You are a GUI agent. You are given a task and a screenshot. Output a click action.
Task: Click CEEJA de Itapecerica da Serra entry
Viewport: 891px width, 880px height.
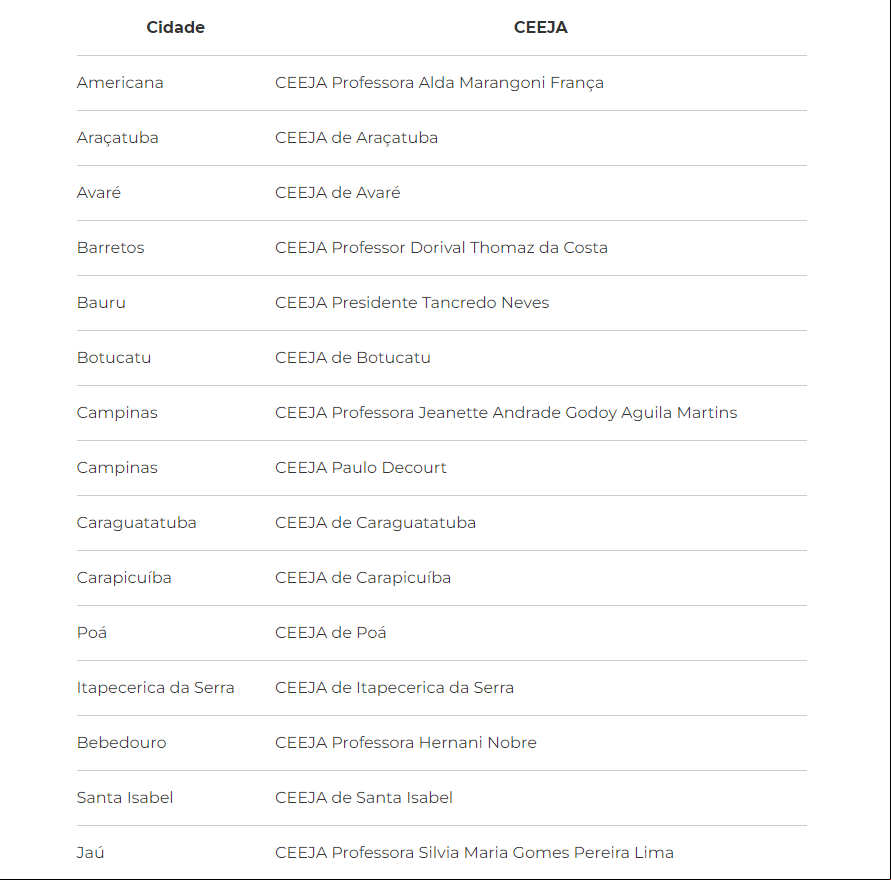click(x=394, y=688)
